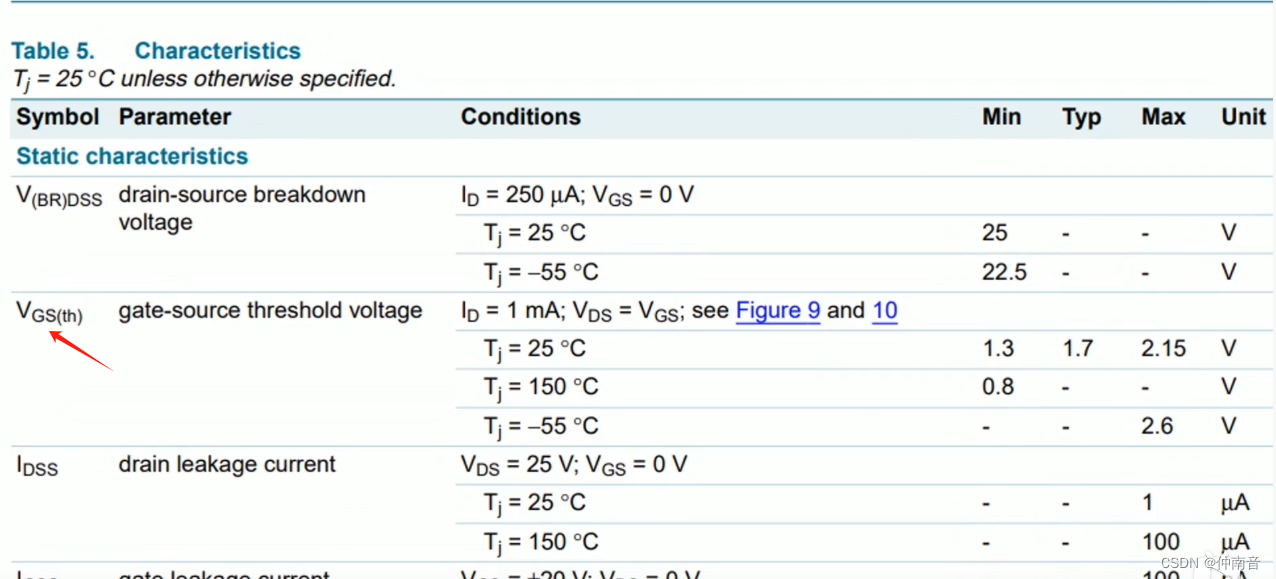Select 'drain-source breakdown voltage' parameter text
The width and height of the screenshot is (1276, 579).
[x=242, y=208]
